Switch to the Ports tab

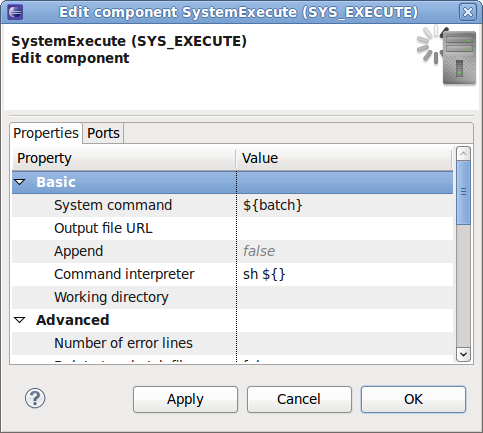click(103, 133)
